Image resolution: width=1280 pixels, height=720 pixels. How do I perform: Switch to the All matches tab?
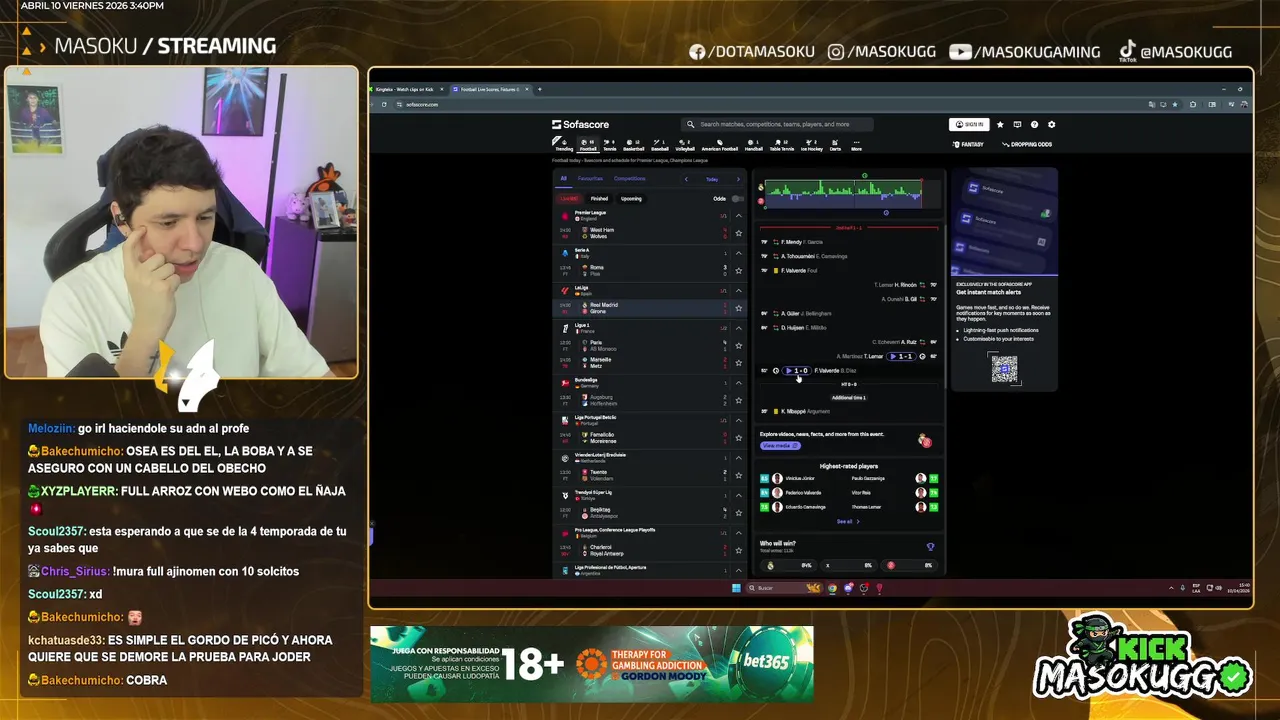click(563, 179)
